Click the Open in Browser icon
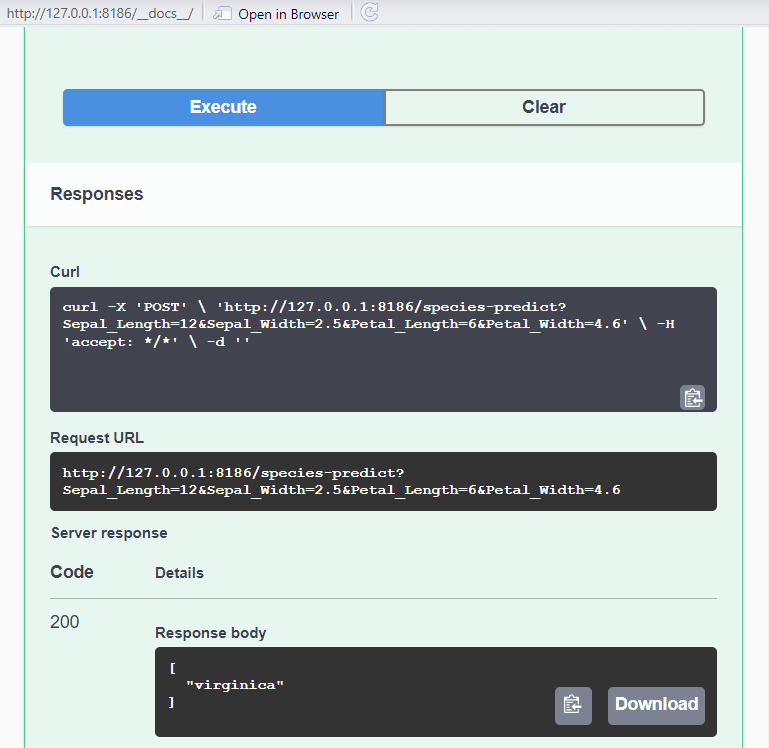769x748 pixels. pyautogui.click(x=223, y=14)
